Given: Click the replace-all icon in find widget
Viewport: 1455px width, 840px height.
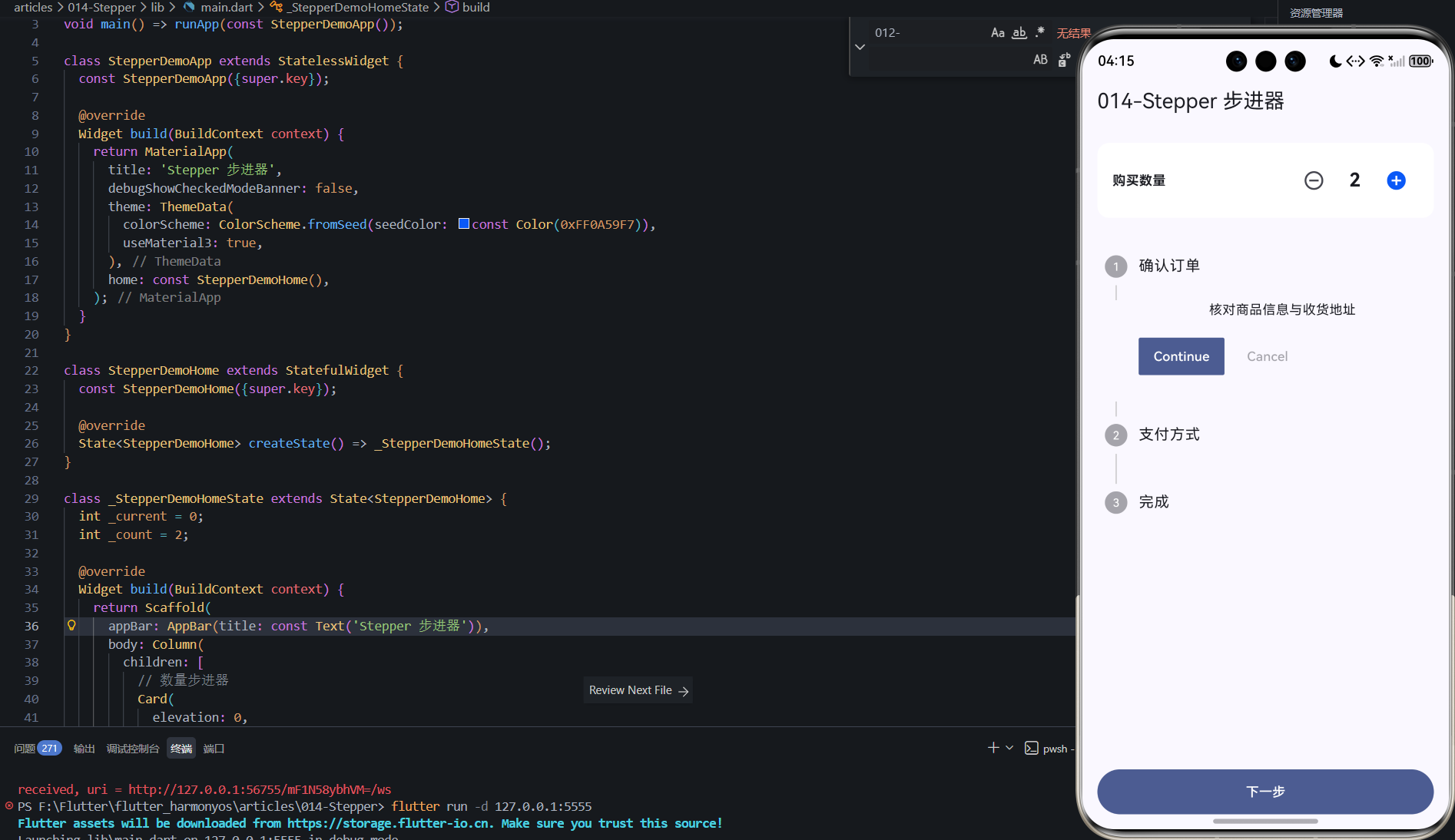Looking at the screenshot, I should tap(1064, 60).
